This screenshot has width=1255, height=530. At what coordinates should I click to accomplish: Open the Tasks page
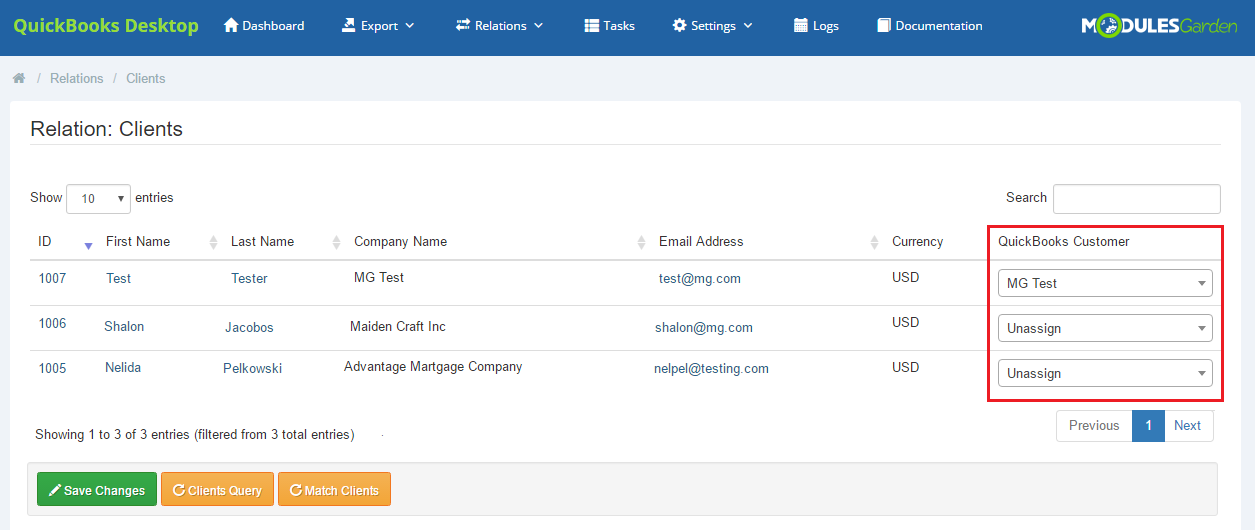(x=609, y=26)
